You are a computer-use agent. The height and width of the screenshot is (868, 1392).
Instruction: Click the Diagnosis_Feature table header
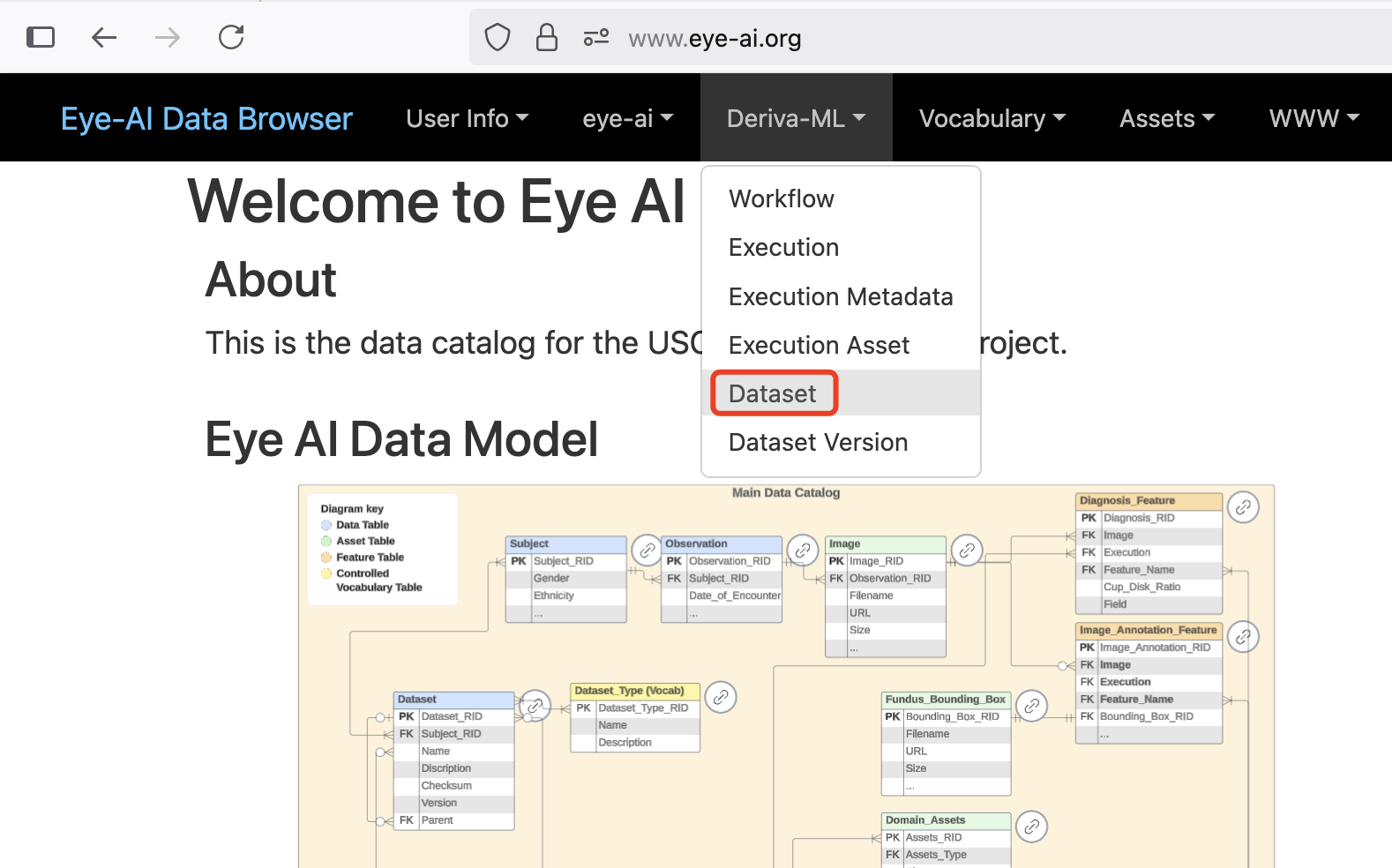pos(1149,501)
